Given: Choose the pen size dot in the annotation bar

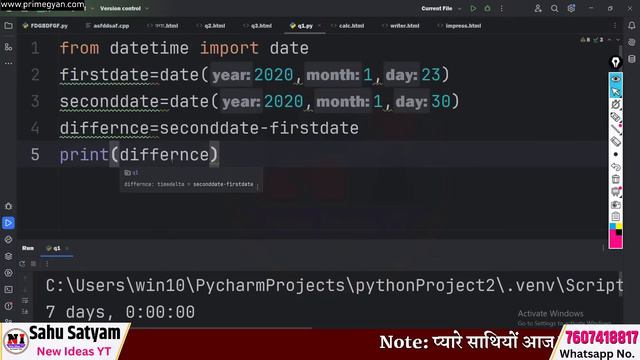Looking at the screenshot, I should point(616,154).
